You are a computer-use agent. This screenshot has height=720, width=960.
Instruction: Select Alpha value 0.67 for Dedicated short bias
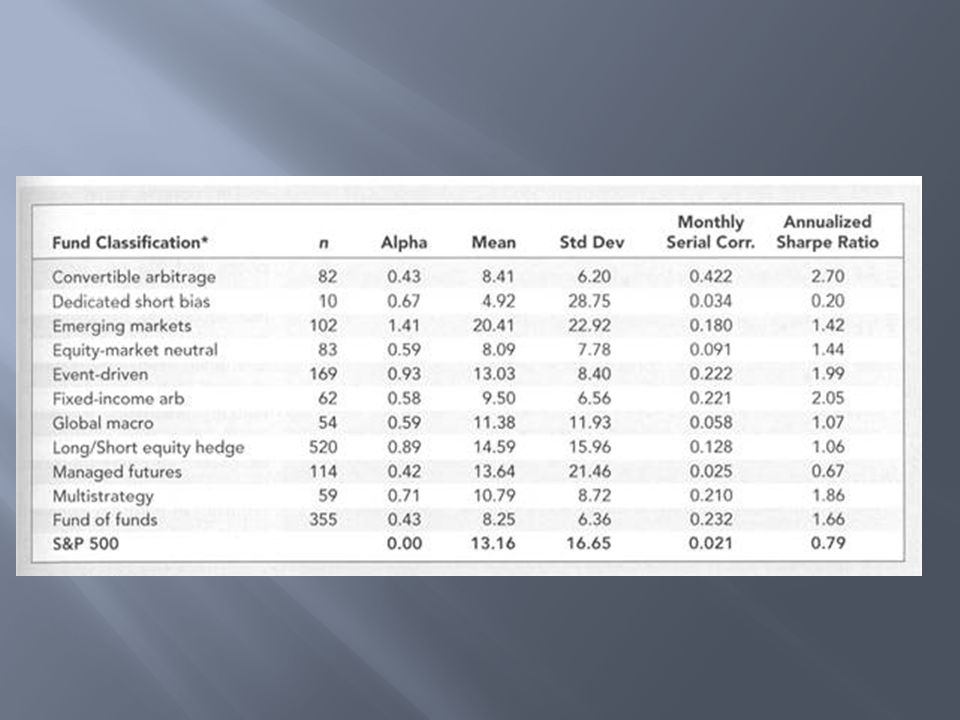(x=404, y=301)
